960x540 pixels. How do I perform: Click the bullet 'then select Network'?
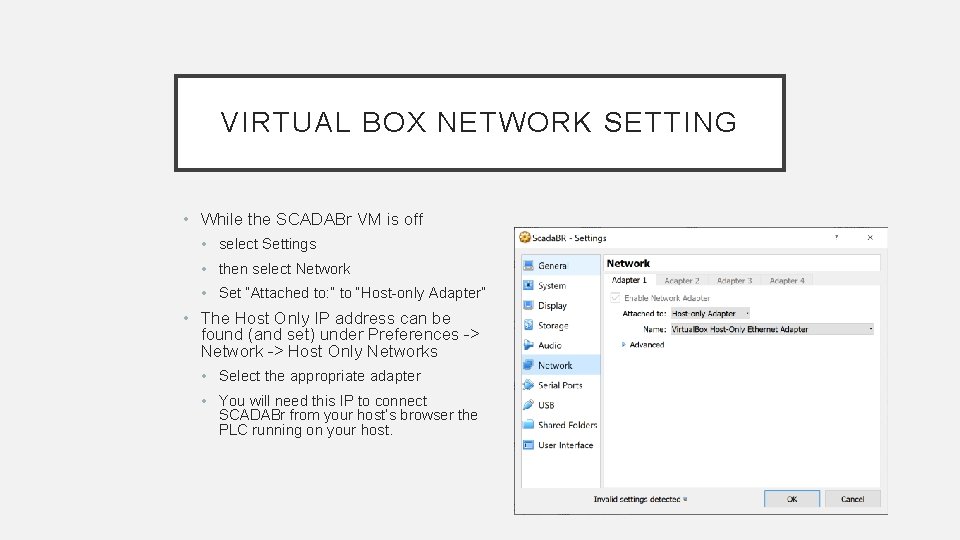pyautogui.click(x=285, y=269)
